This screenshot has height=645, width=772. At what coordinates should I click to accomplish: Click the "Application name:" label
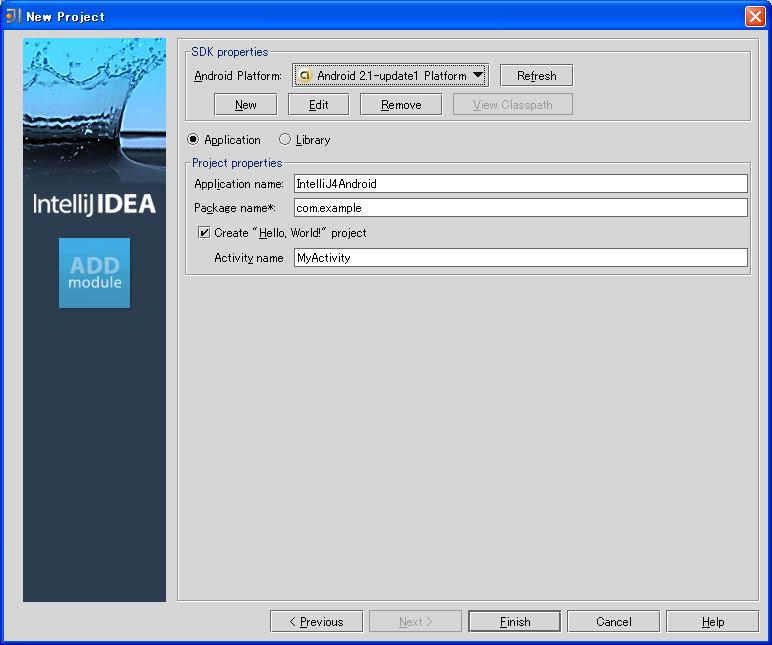pyautogui.click(x=239, y=184)
